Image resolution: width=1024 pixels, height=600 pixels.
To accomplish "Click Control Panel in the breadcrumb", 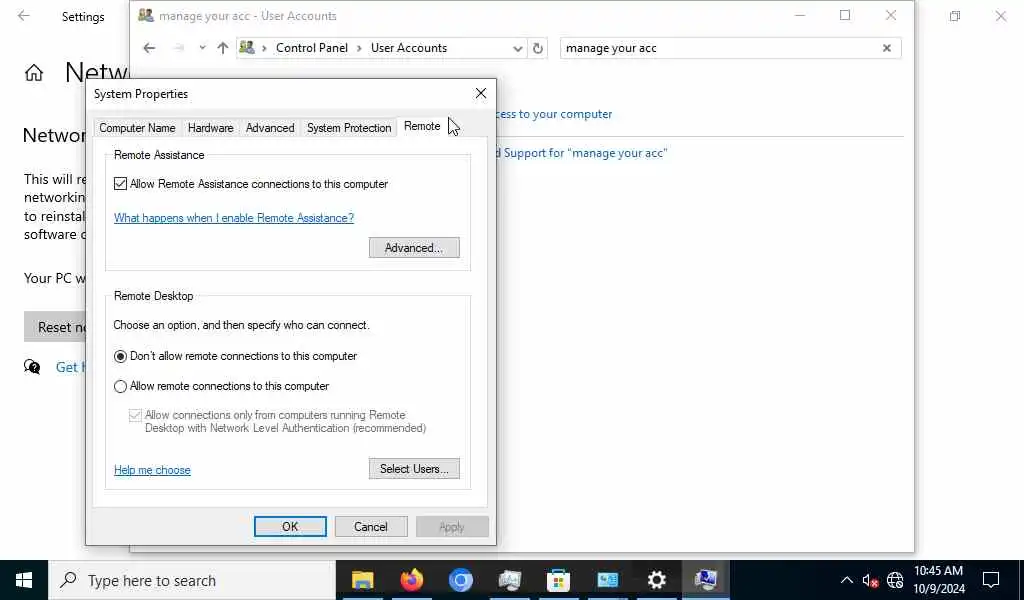I will pos(312,48).
